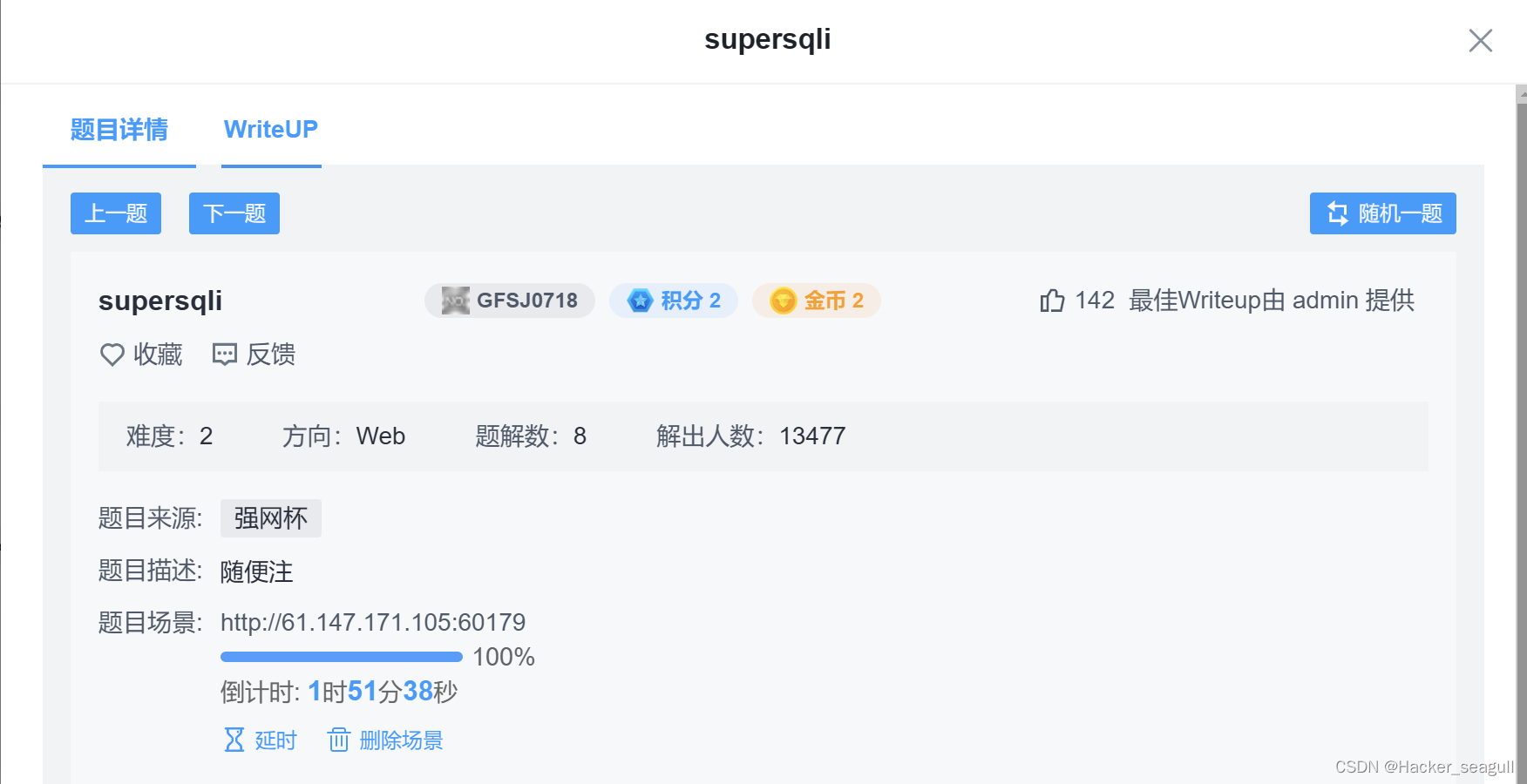The width and height of the screenshot is (1527, 784).
Task: Click the blue 积分 2 badge icon
Action: [x=640, y=301]
